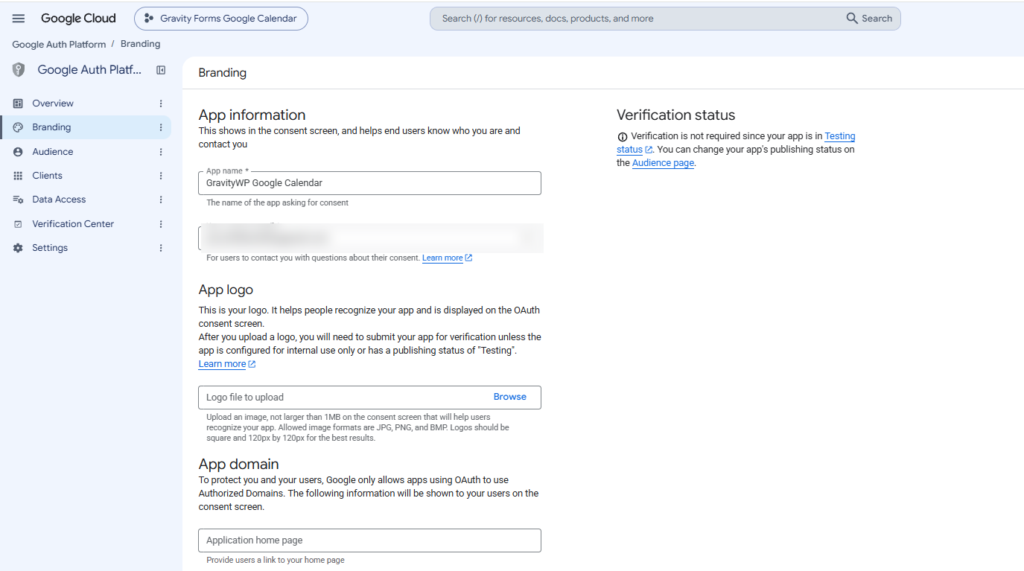1024x571 pixels.
Task: Open more options for Data Access
Action: (x=161, y=199)
